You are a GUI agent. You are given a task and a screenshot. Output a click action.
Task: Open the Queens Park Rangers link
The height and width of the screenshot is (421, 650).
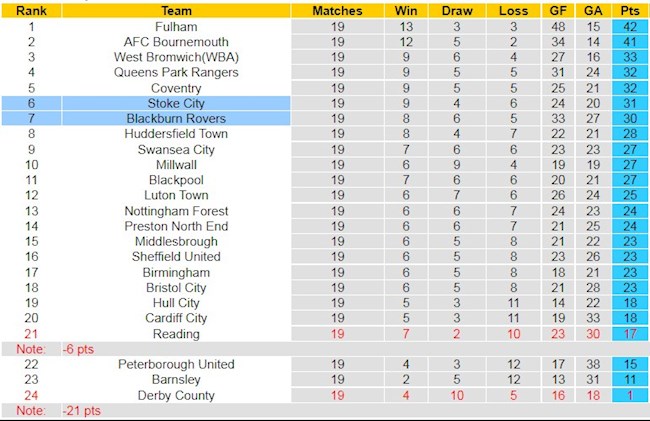[x=176, y=72]
